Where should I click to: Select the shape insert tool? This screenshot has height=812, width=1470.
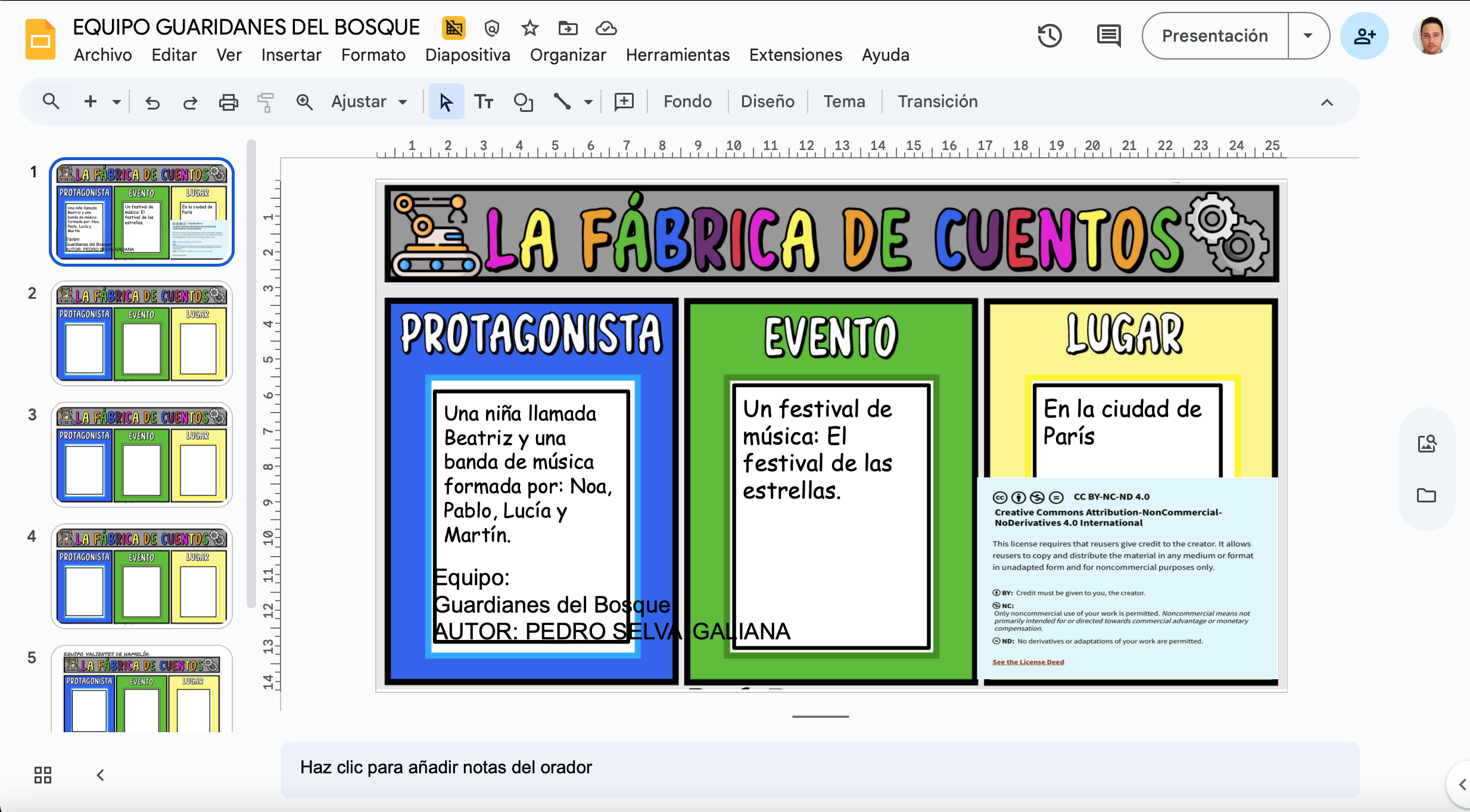click(523, 102)
